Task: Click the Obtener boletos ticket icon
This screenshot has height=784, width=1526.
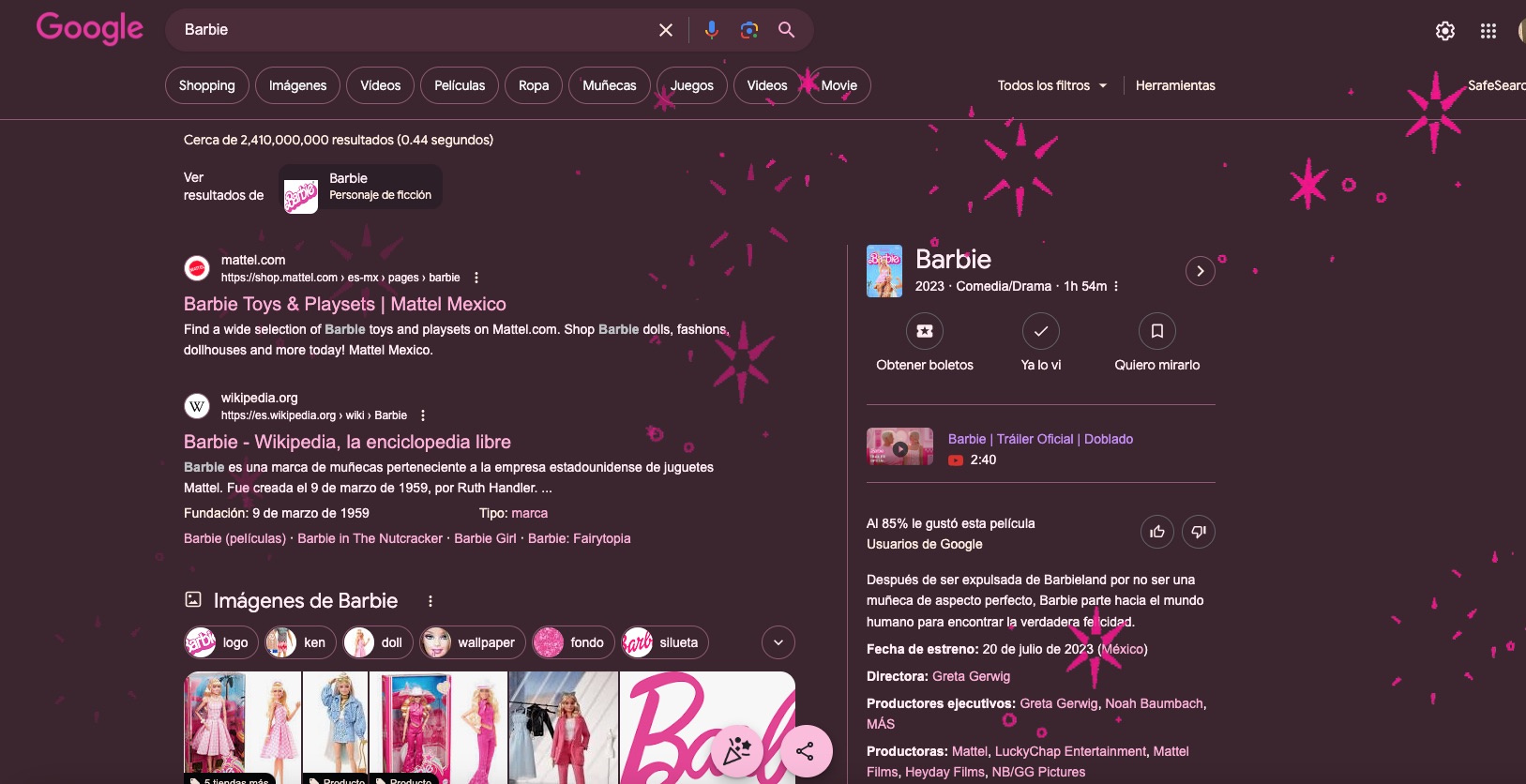Action: 924,331
